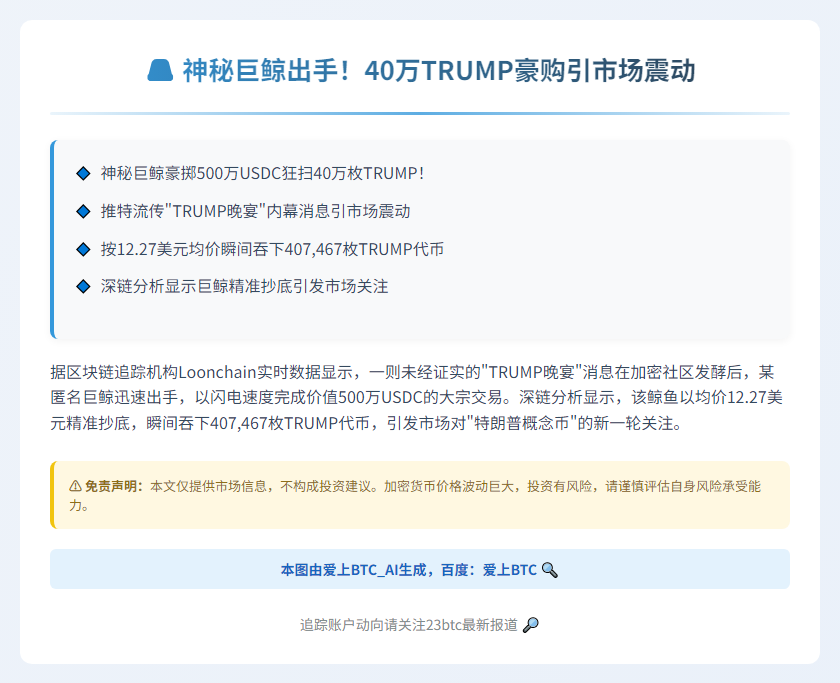Click the footer text "追踪账户动向请关注23btc最新报道"

[x=409, y=625]
